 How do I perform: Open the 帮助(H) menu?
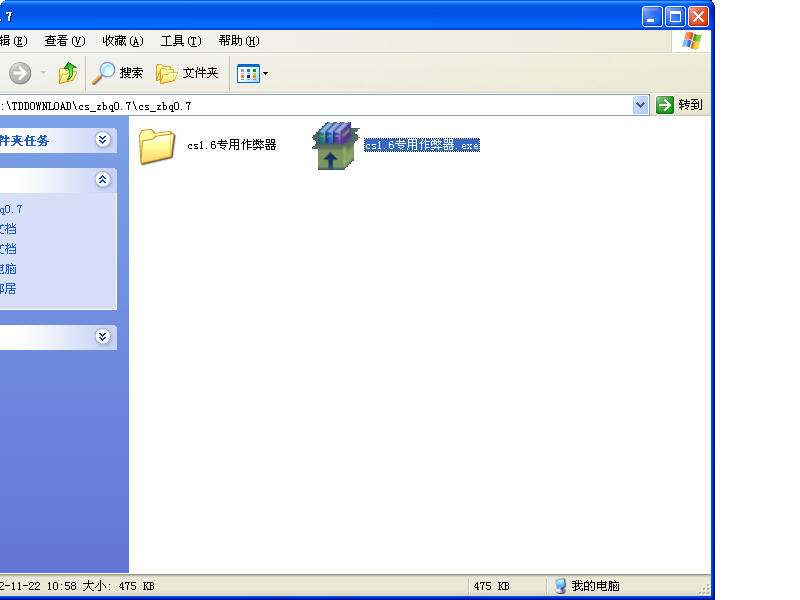click(238, 41)
